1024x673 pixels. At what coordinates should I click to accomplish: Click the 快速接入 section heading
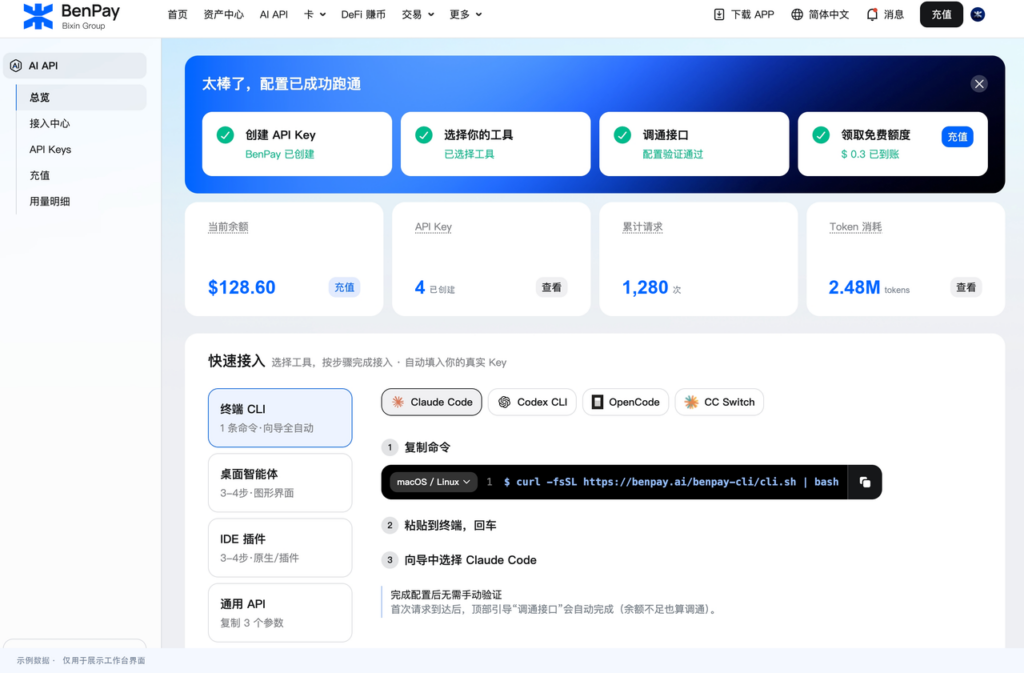[x=236, y=361]
